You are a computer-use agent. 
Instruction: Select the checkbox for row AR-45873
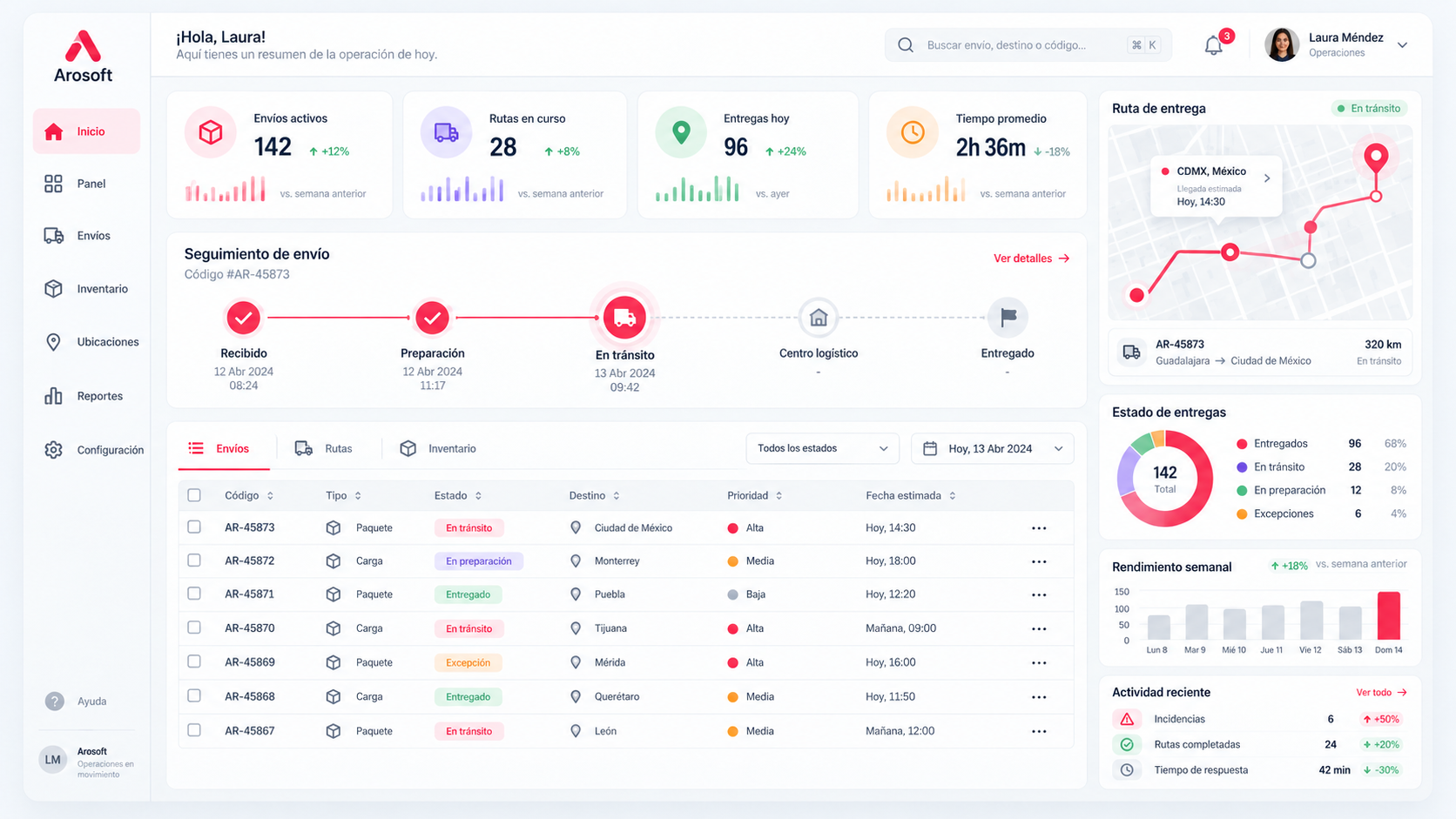tap(194, 527)
